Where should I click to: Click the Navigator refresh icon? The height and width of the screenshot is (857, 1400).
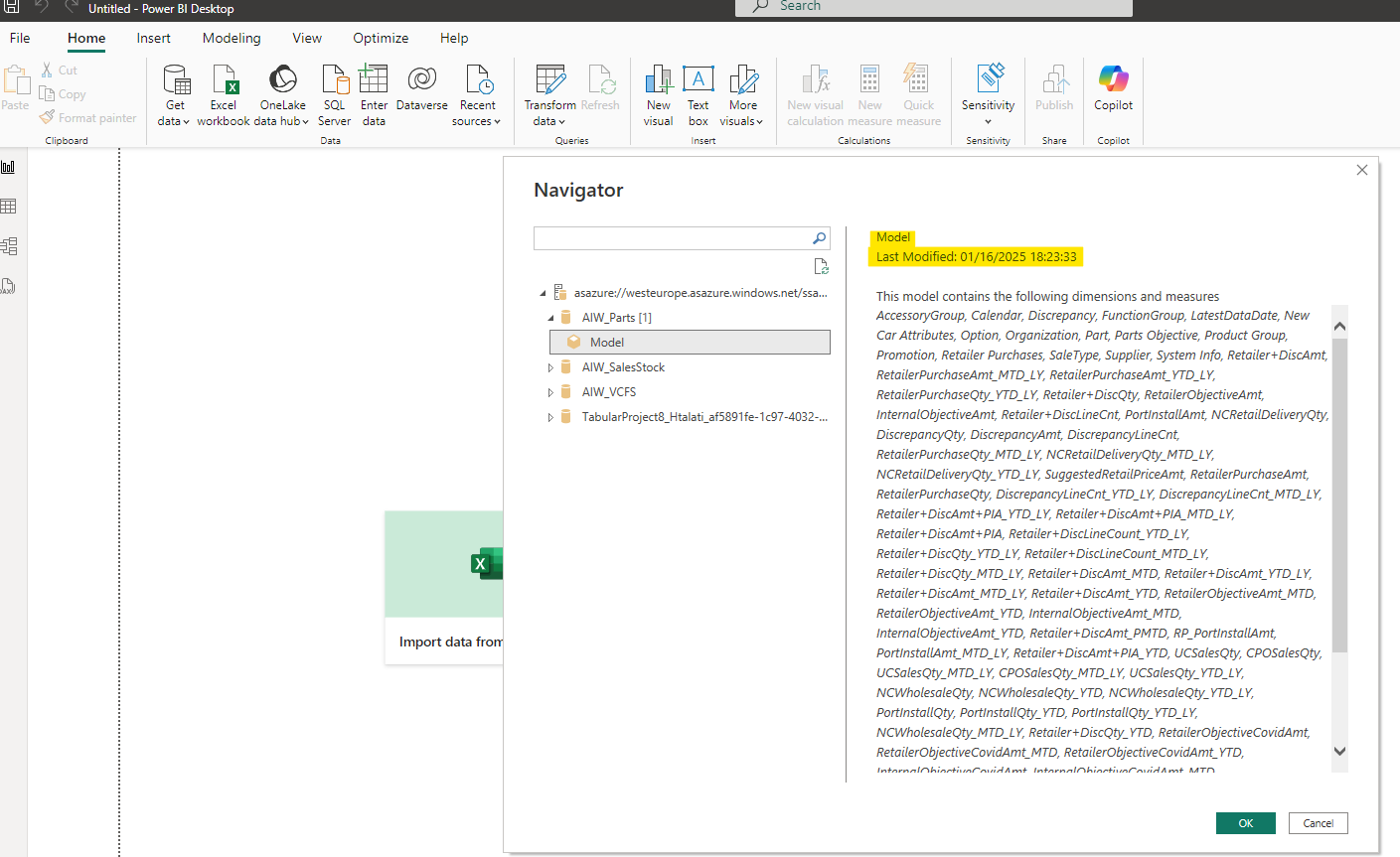pos(821,266)
